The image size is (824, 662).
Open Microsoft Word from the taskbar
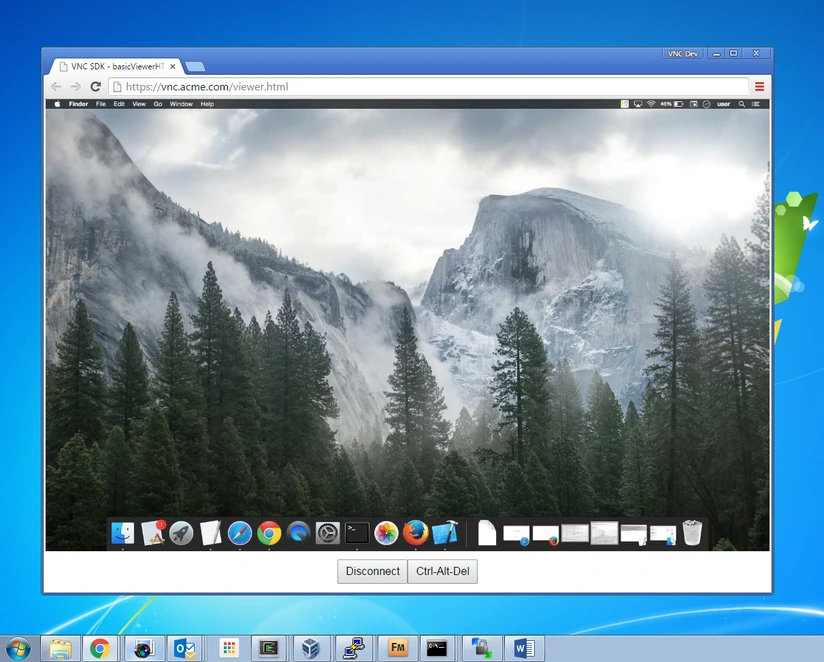pyautogui.click(x=524, y=649)
